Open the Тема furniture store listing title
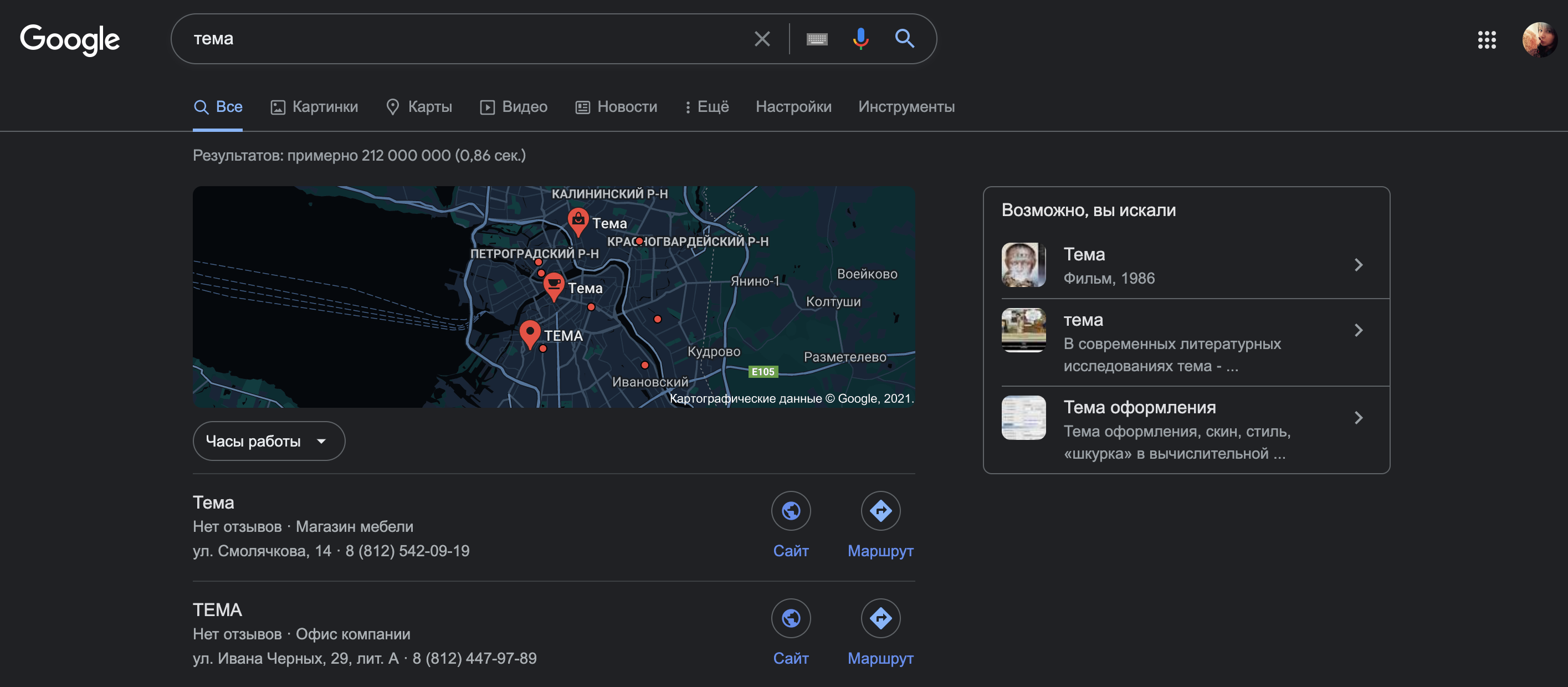Image resolution: width=1568 pixels, height=687 pixels. point(214,503)
